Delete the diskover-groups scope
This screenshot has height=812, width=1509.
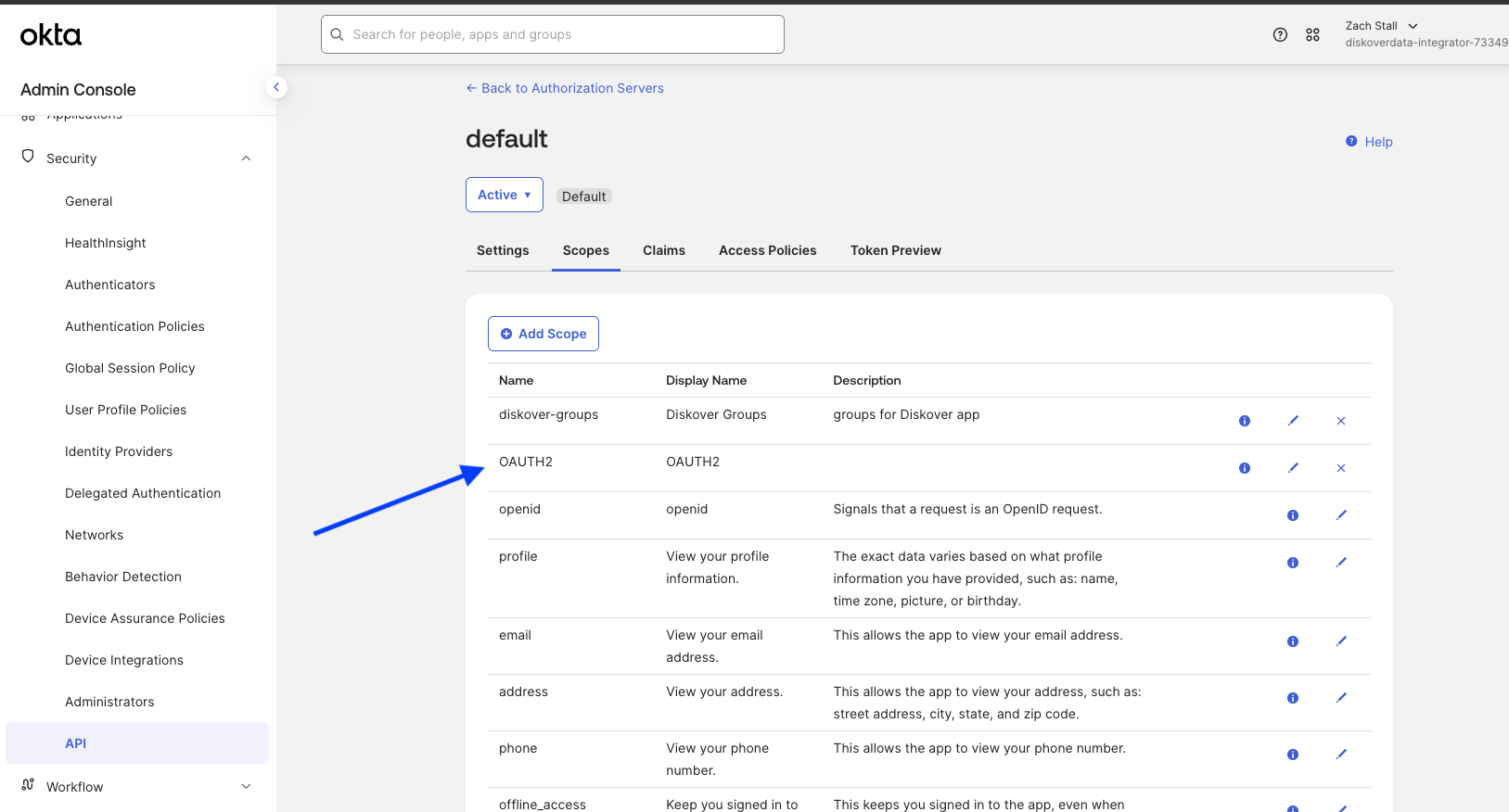pyautogui.click(x=1341, y=421)
